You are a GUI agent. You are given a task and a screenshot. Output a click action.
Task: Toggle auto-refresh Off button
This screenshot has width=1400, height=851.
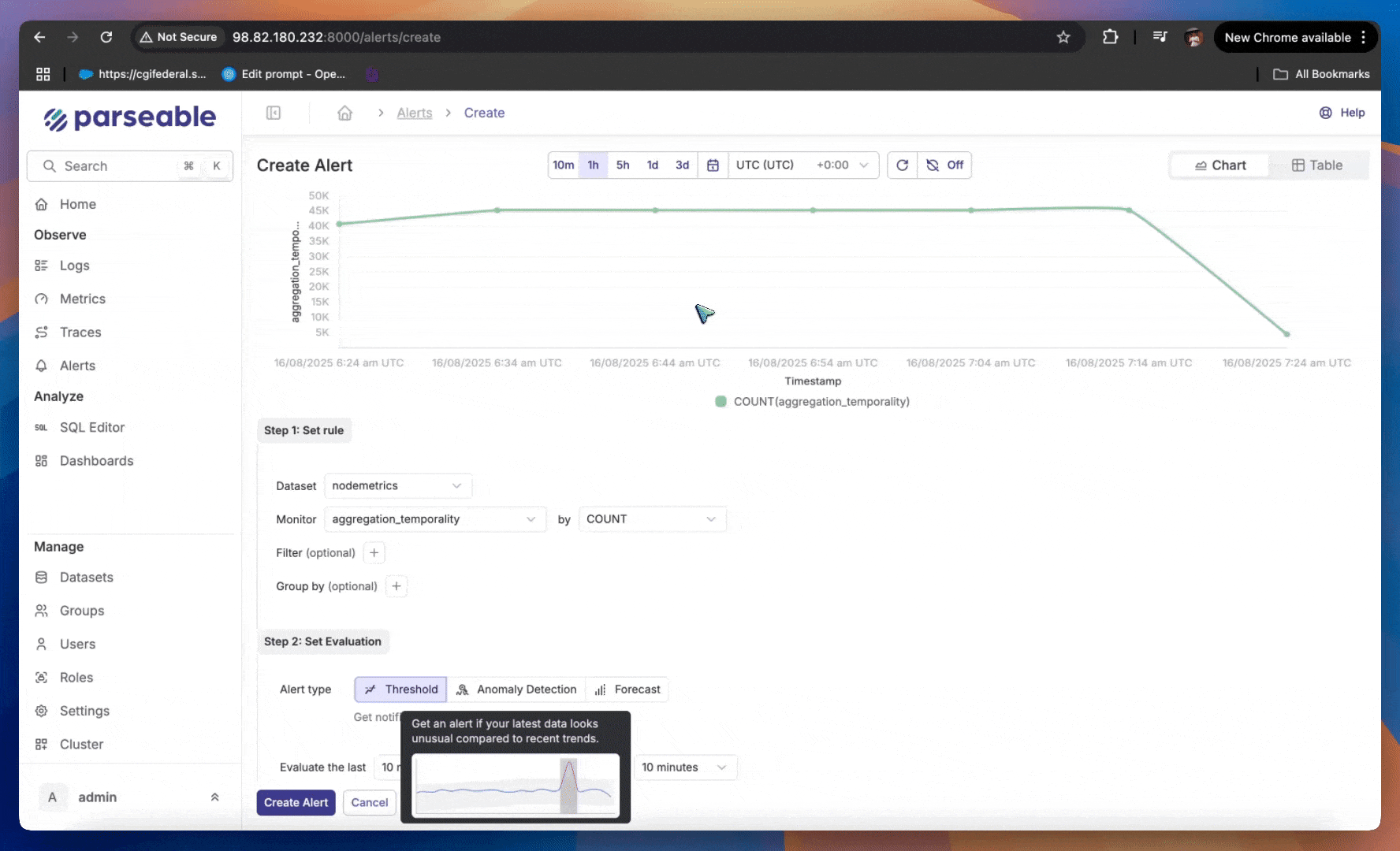click(x=944, y=165)
